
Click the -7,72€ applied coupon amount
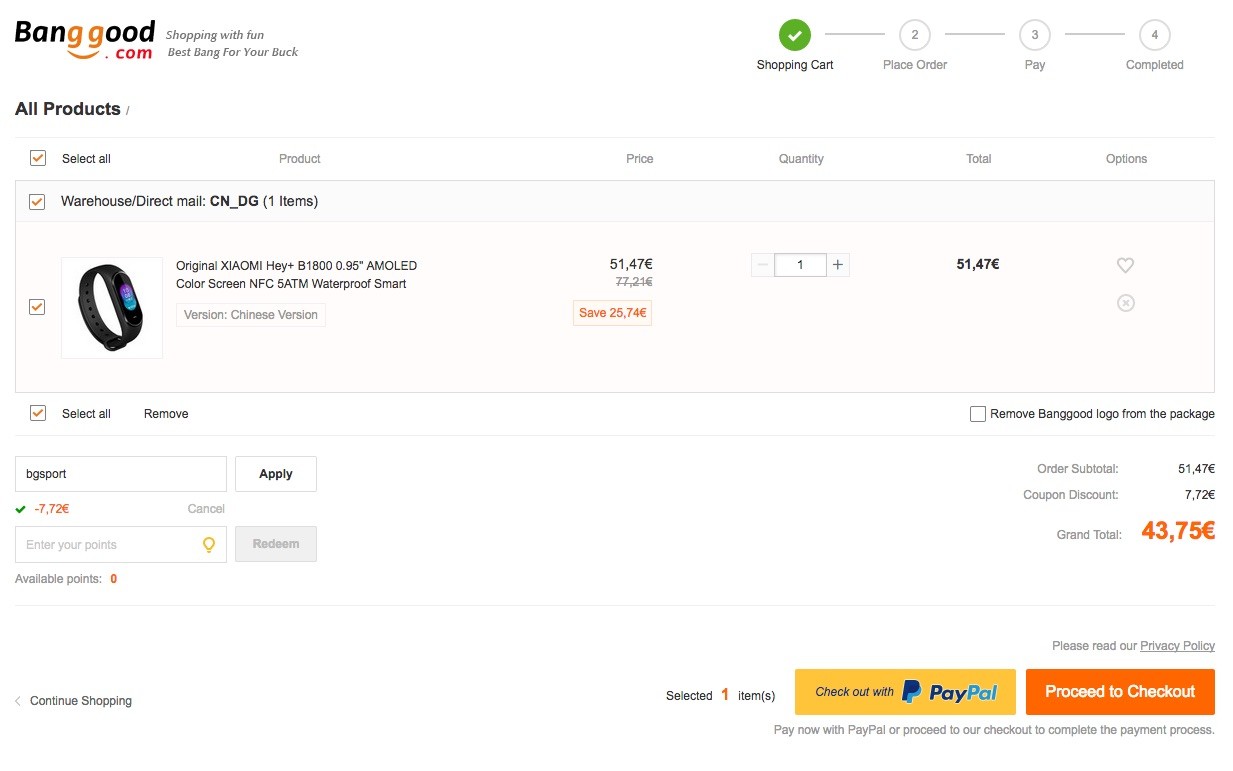[52, 509]
